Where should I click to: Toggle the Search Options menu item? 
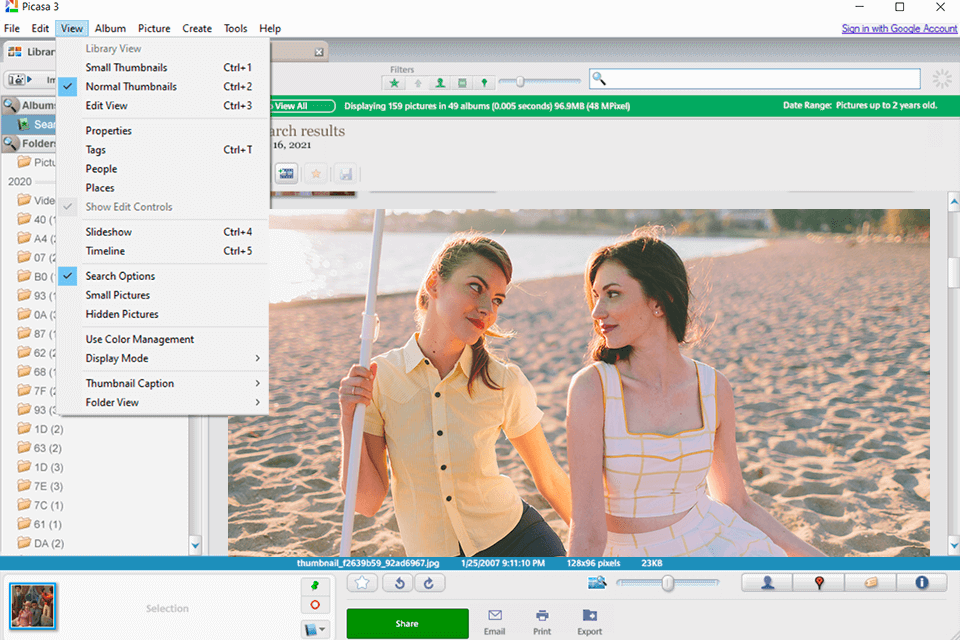pos(120,276)
